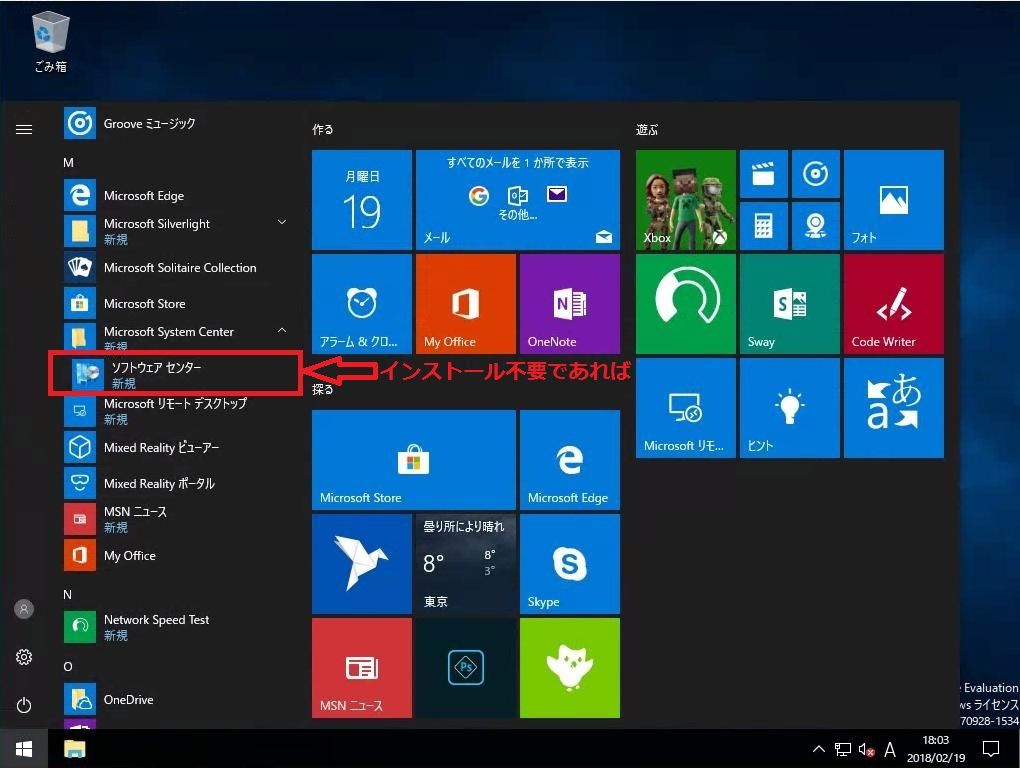1020x768 pixels.
Task: Open MSN ニュース in app list
Action: click(176, 519)
